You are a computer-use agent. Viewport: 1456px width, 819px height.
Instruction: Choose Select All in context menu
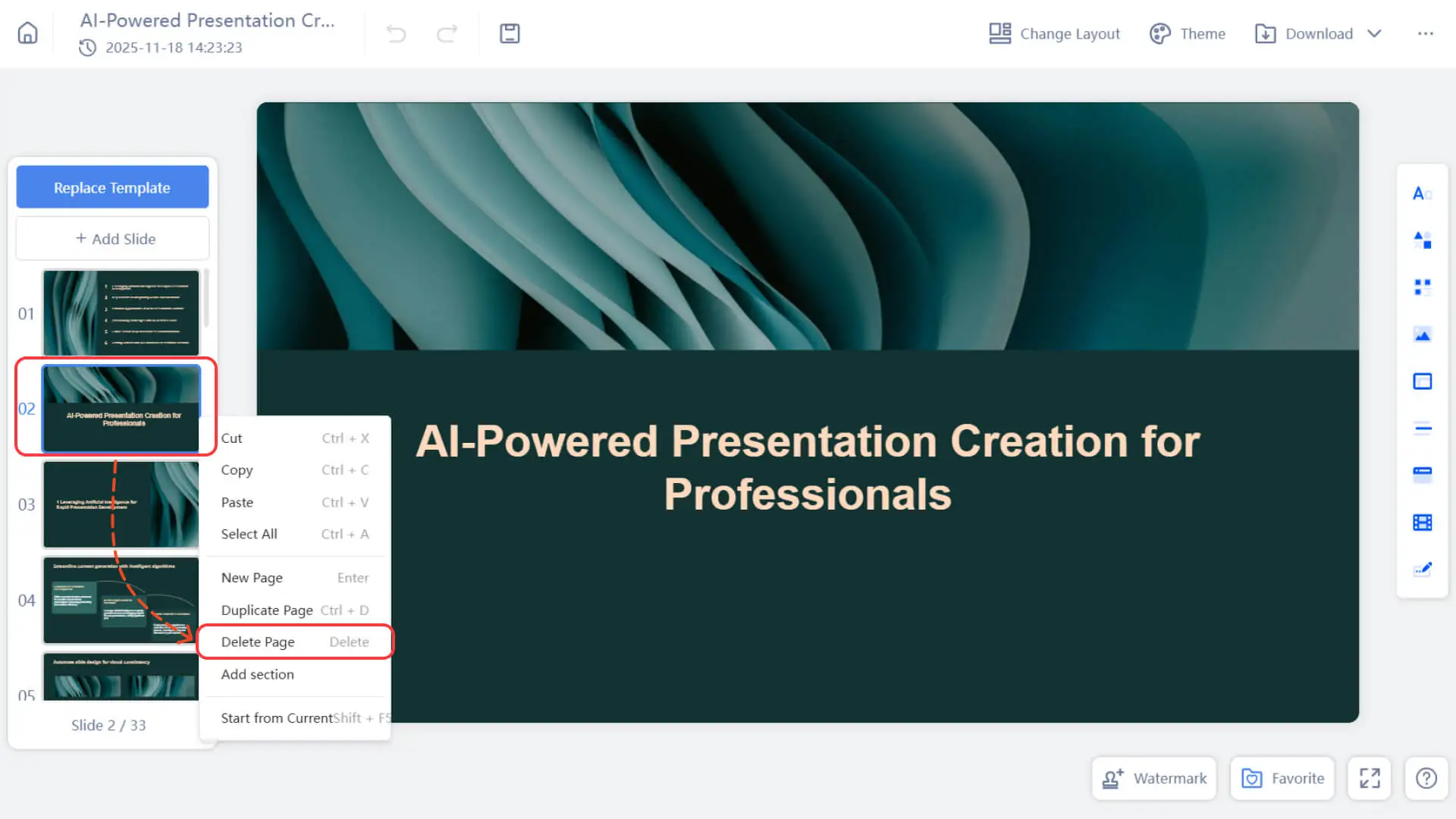tap(295, 534)
